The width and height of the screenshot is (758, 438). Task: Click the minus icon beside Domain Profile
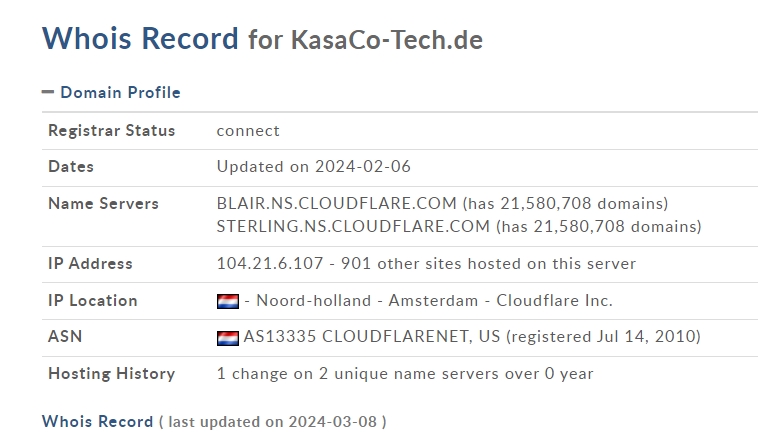[48, 92]
